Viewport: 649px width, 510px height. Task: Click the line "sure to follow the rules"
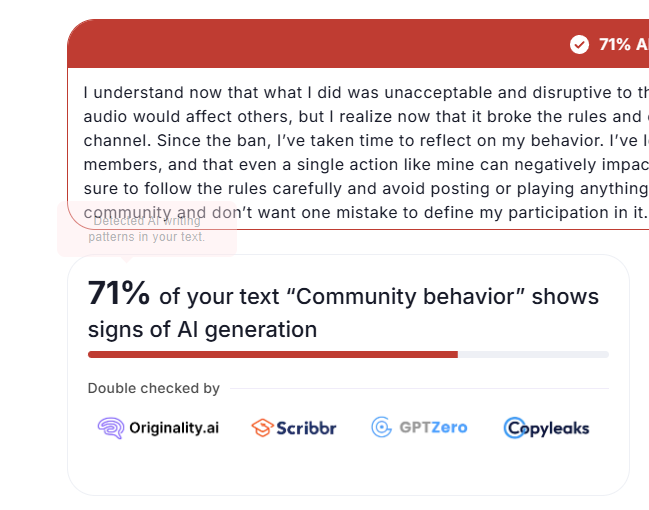[x=366, y=188]
